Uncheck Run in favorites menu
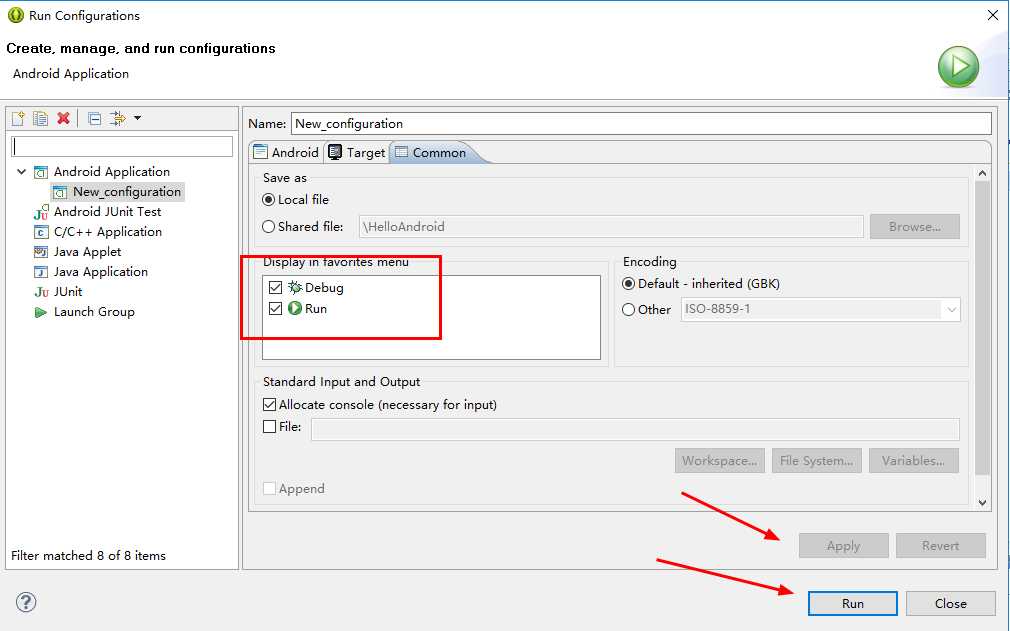Screen dimensions: 1010x631 (x=276, y=309)
